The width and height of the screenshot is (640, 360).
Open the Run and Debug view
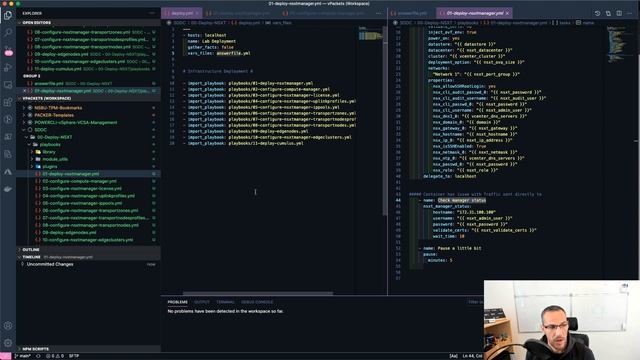coord(8,68)
